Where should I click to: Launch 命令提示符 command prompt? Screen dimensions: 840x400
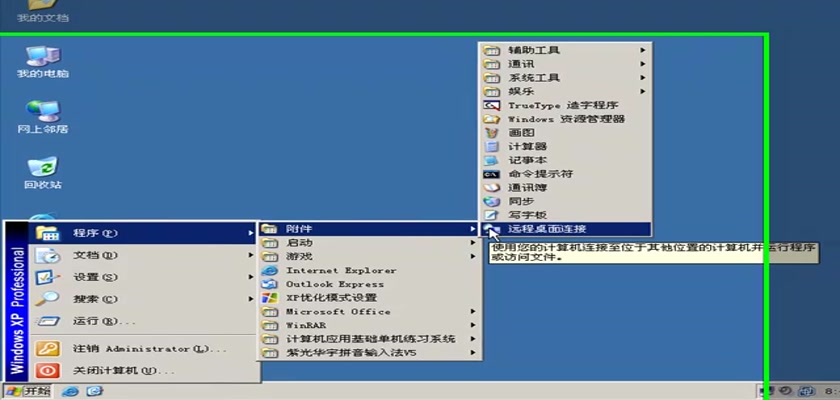pos(566,174)
